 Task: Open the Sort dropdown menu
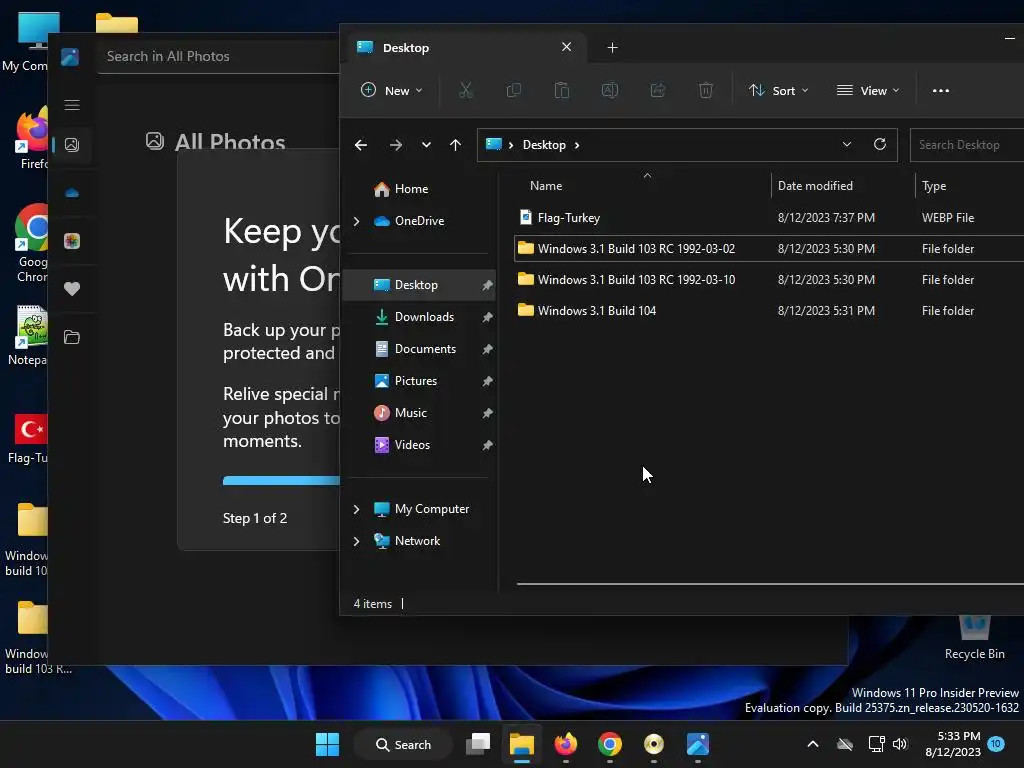(778, 90)
